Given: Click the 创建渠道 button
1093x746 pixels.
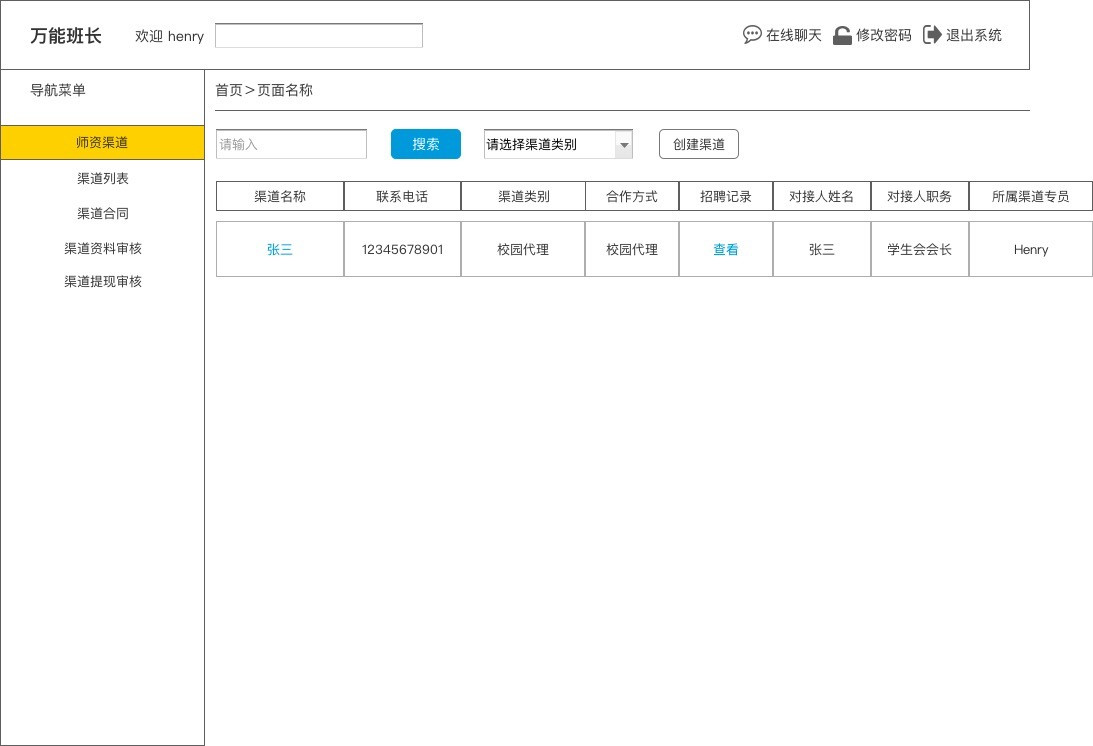Looking at the screenshot, I should pos(698,144).
